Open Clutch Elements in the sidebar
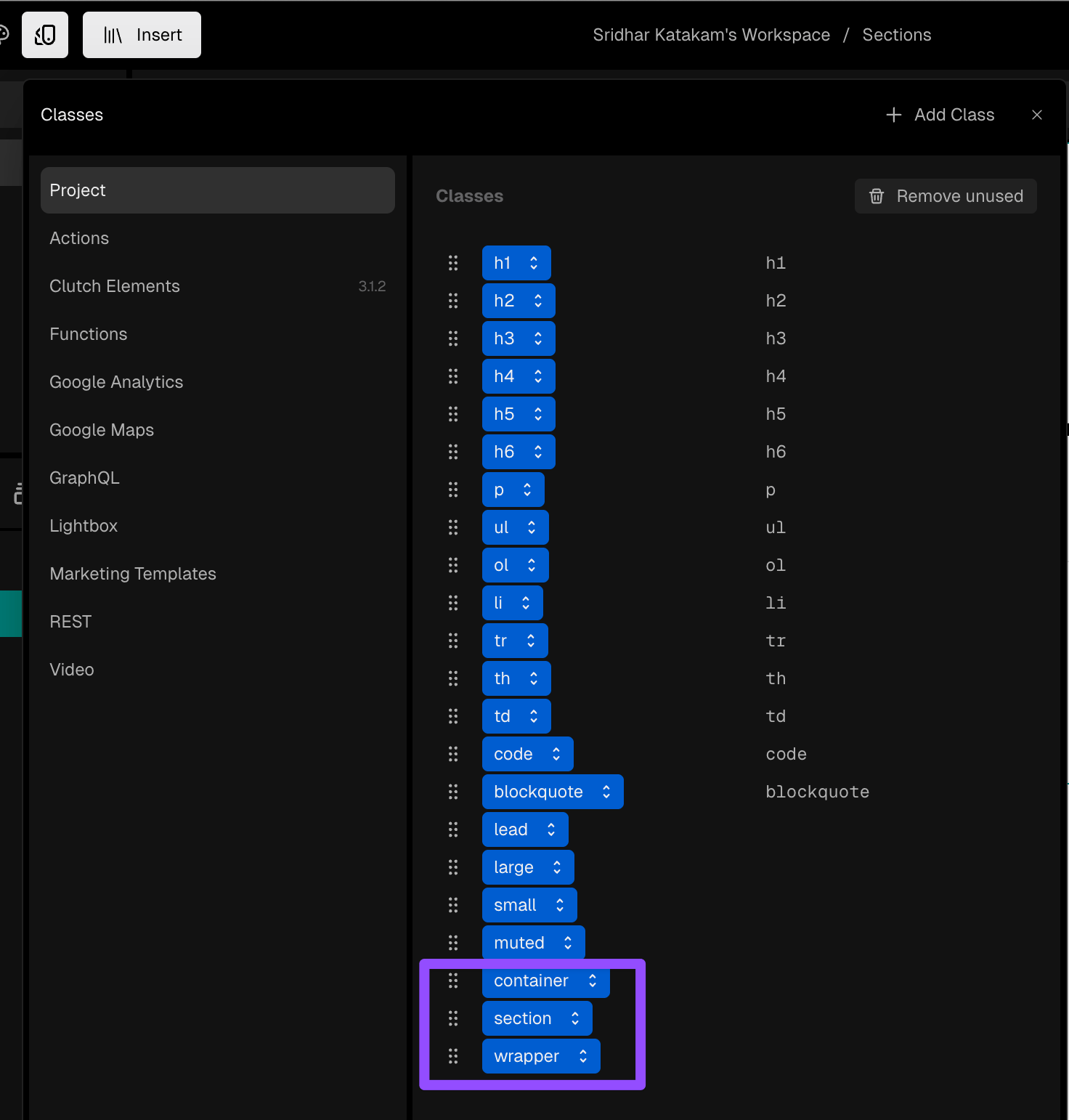The height and width of the screenshot is (1120, 1069). pos(218,286)
